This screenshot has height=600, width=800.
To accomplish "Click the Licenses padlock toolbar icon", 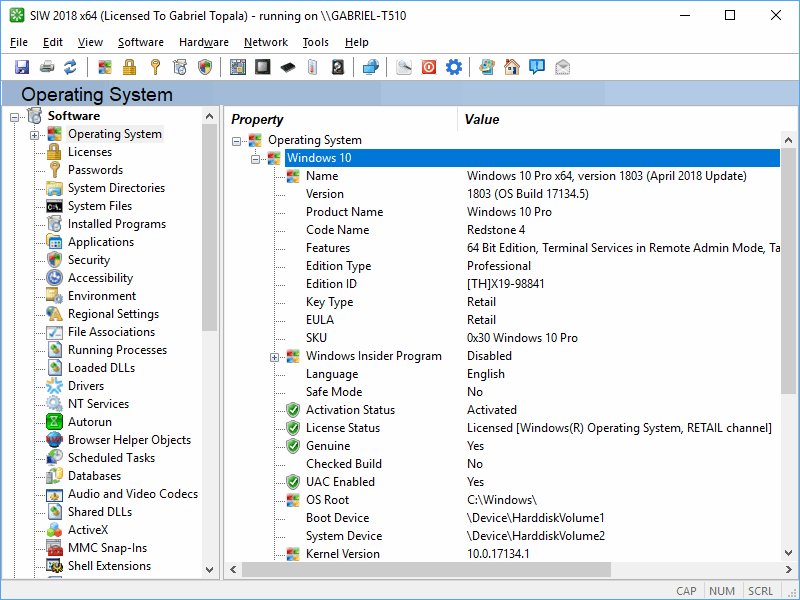I will pos(130,67).
